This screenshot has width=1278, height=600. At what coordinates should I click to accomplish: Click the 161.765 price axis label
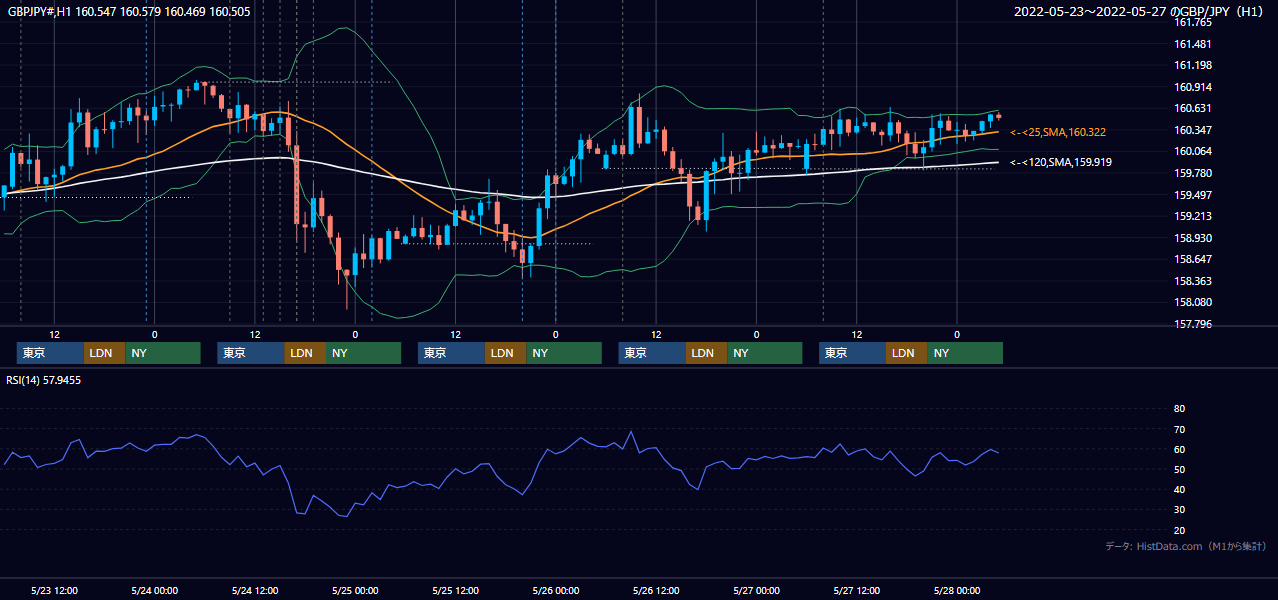pyautogui.click(x=1193, y=22)
